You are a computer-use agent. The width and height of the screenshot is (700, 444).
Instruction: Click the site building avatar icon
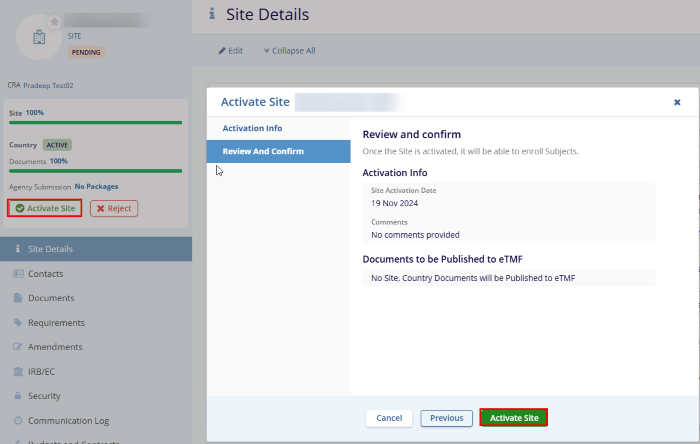point(39,37)
